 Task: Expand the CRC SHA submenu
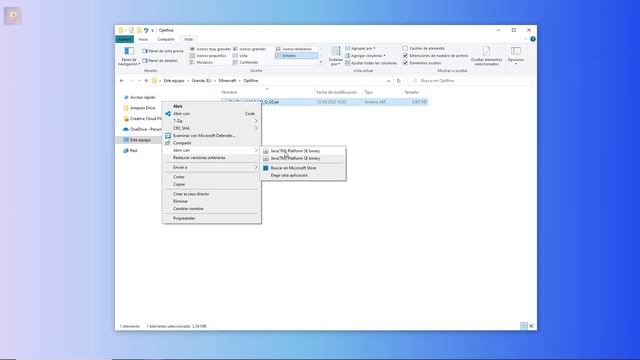click(x=211, y=128)
